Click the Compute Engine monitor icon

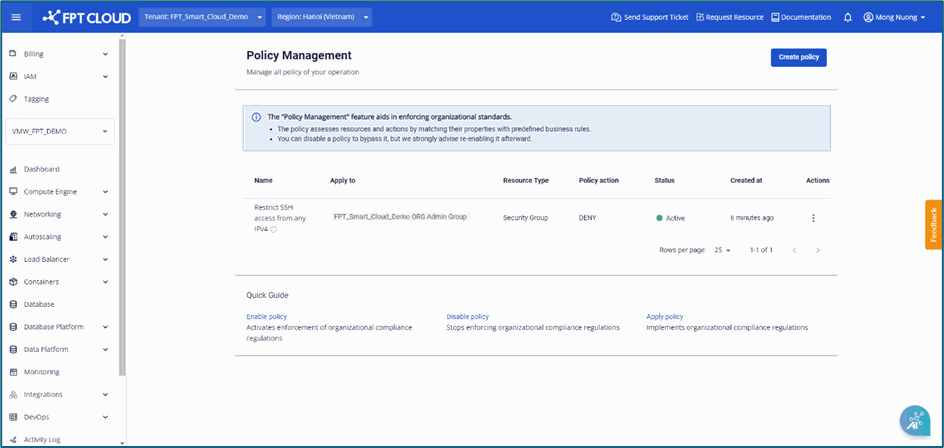[x=13, y=191]
